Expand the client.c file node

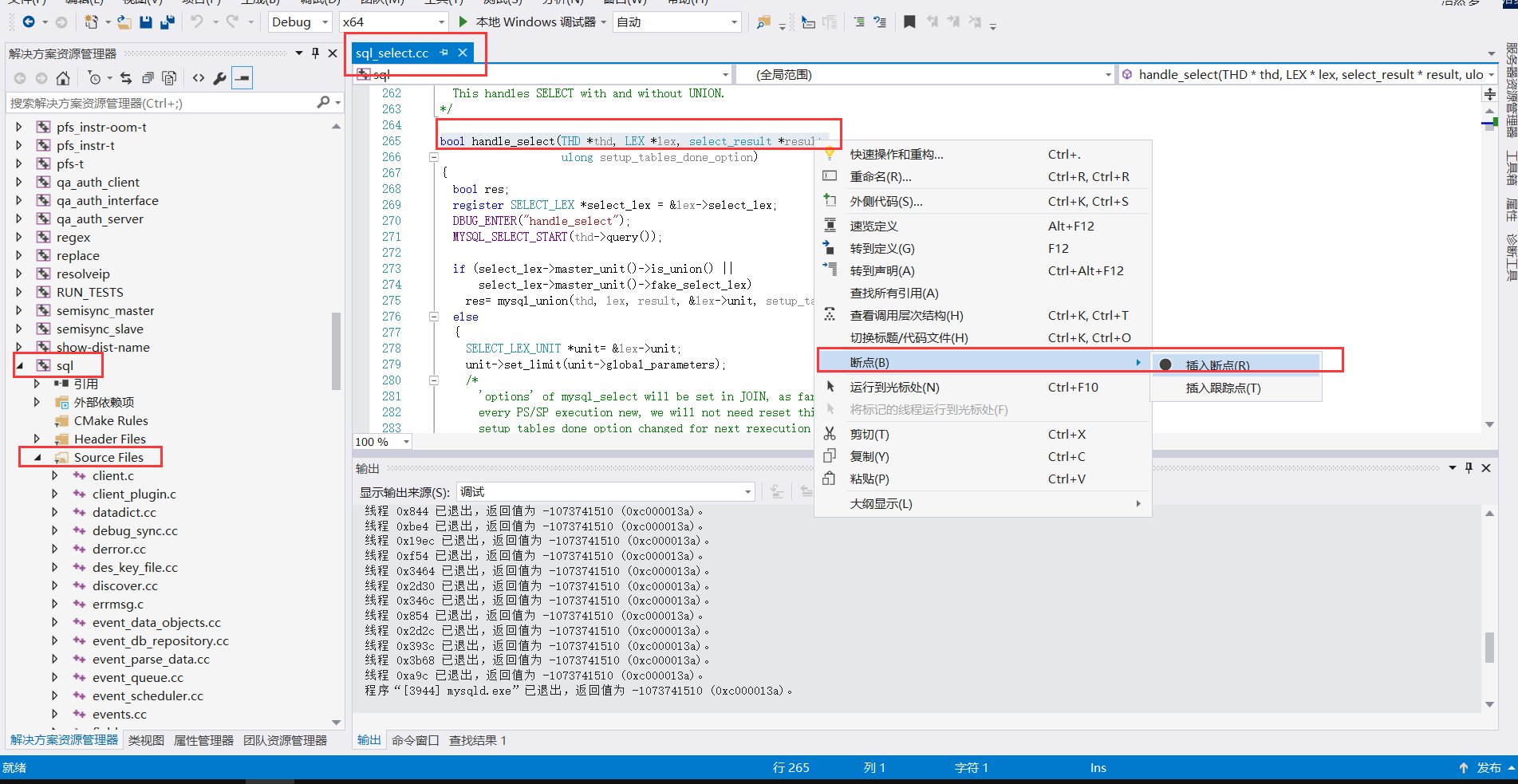click(55, 475)
